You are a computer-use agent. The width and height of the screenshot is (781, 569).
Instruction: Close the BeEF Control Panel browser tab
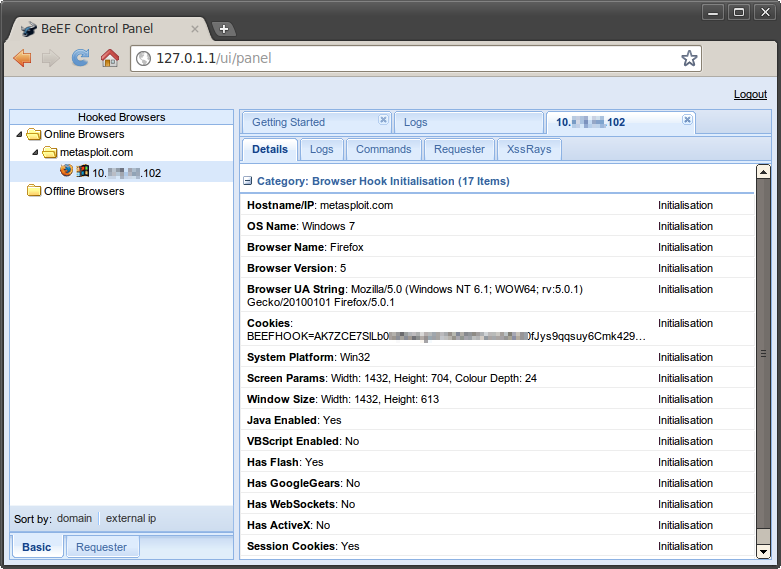[x=195, y=29]
